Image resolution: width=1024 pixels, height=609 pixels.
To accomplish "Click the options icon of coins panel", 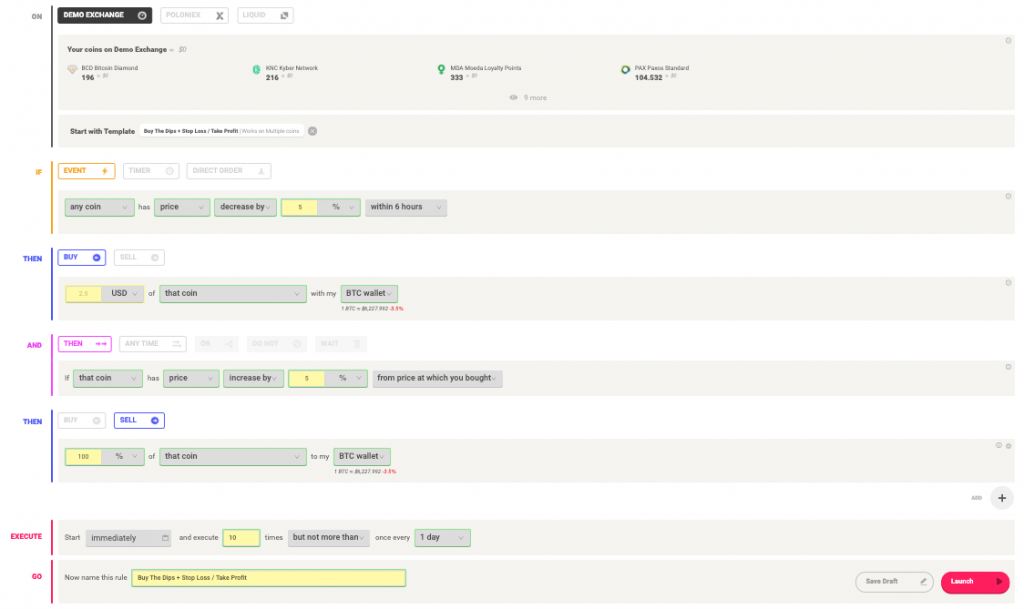I will pyautogui.click(x=1008, y=40).
